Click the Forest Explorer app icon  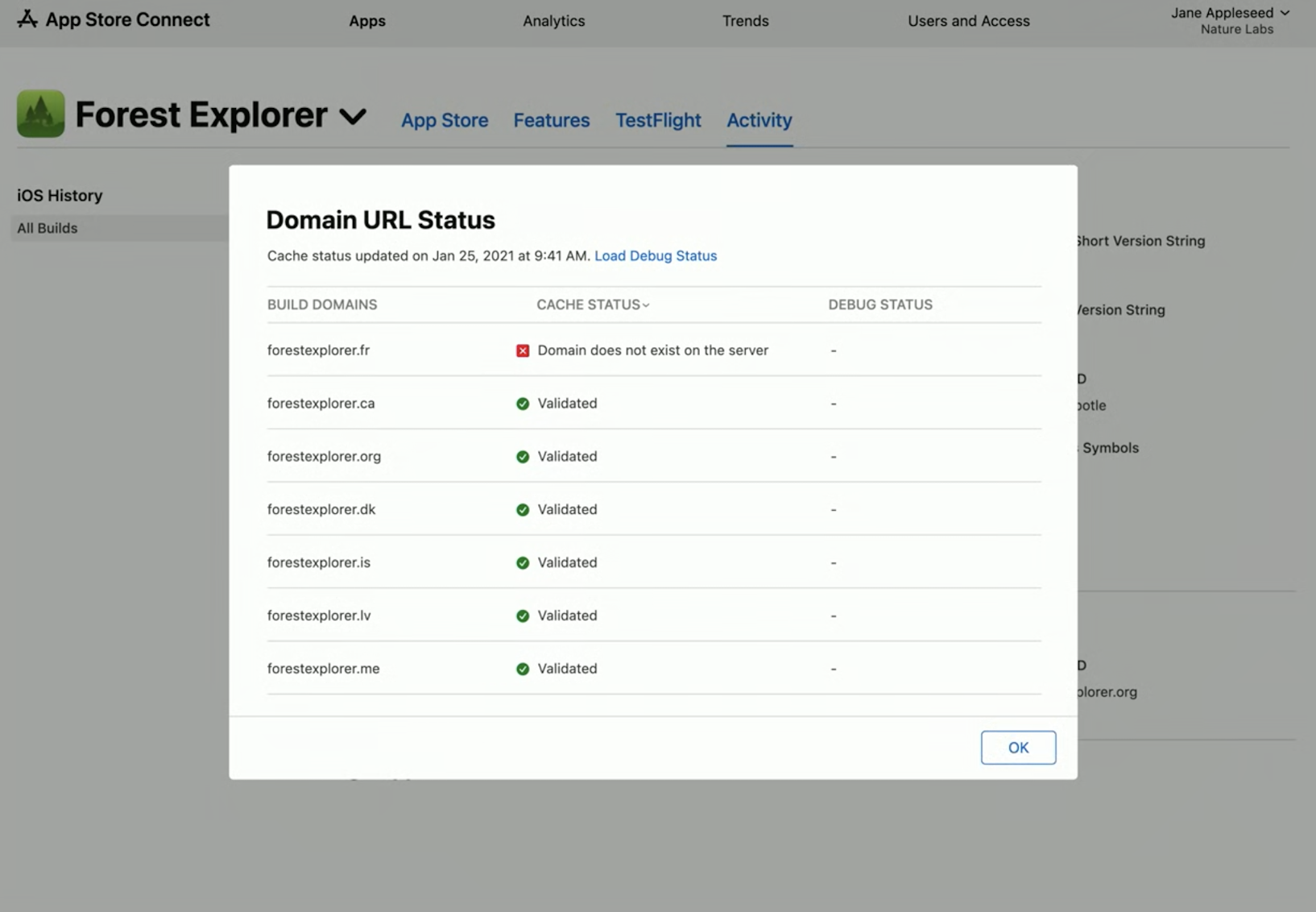point(40,114)
